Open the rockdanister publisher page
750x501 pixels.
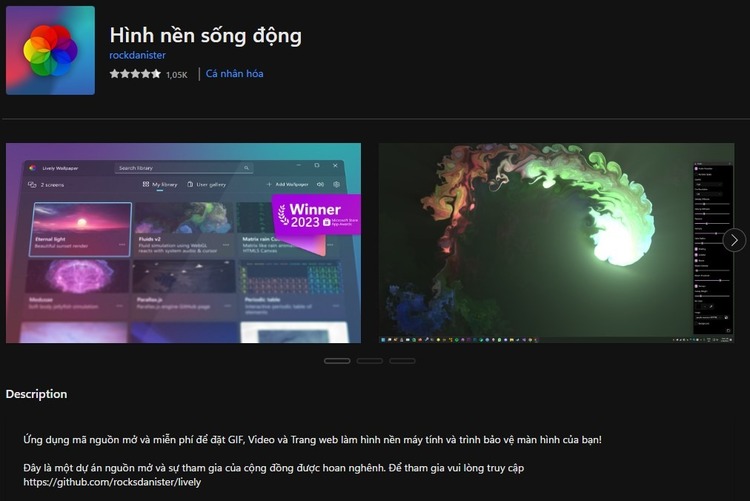point(137,55)
